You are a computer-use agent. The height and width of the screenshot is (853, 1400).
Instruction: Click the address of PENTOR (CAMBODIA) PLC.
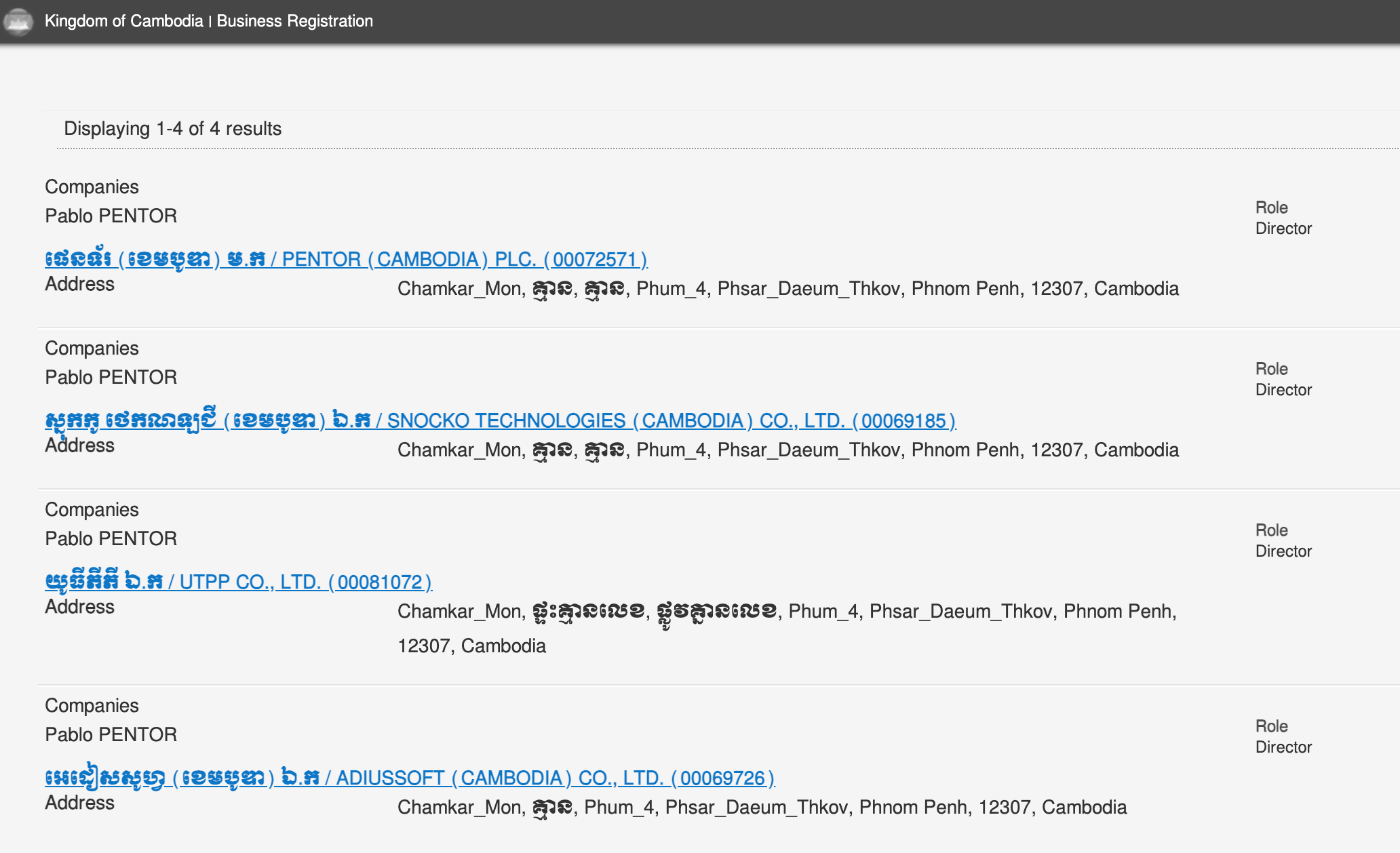coord(787,289)
